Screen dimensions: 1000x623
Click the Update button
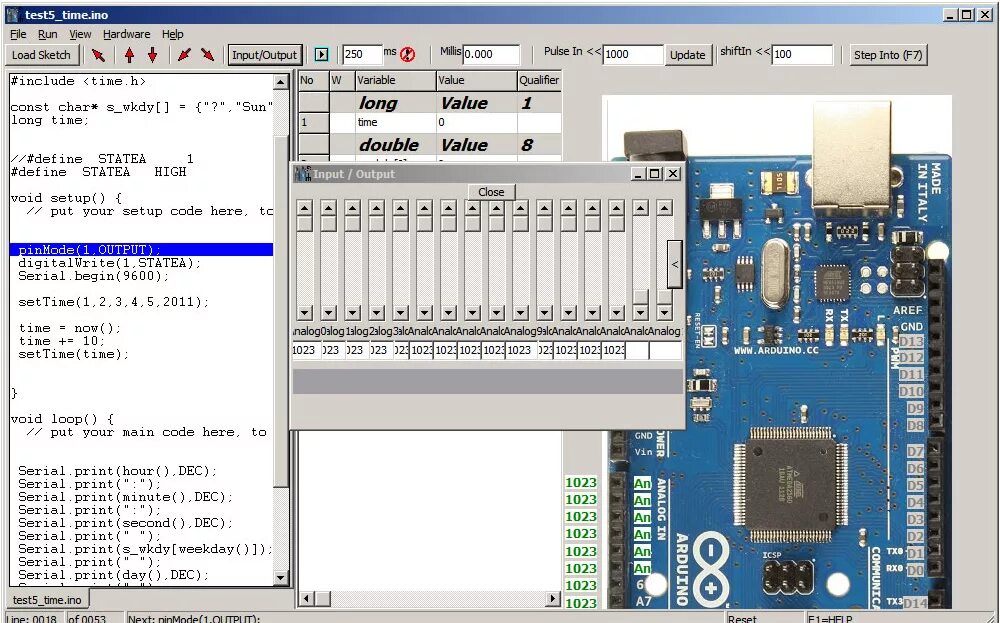pyautogui.click(x=688, y=55)
